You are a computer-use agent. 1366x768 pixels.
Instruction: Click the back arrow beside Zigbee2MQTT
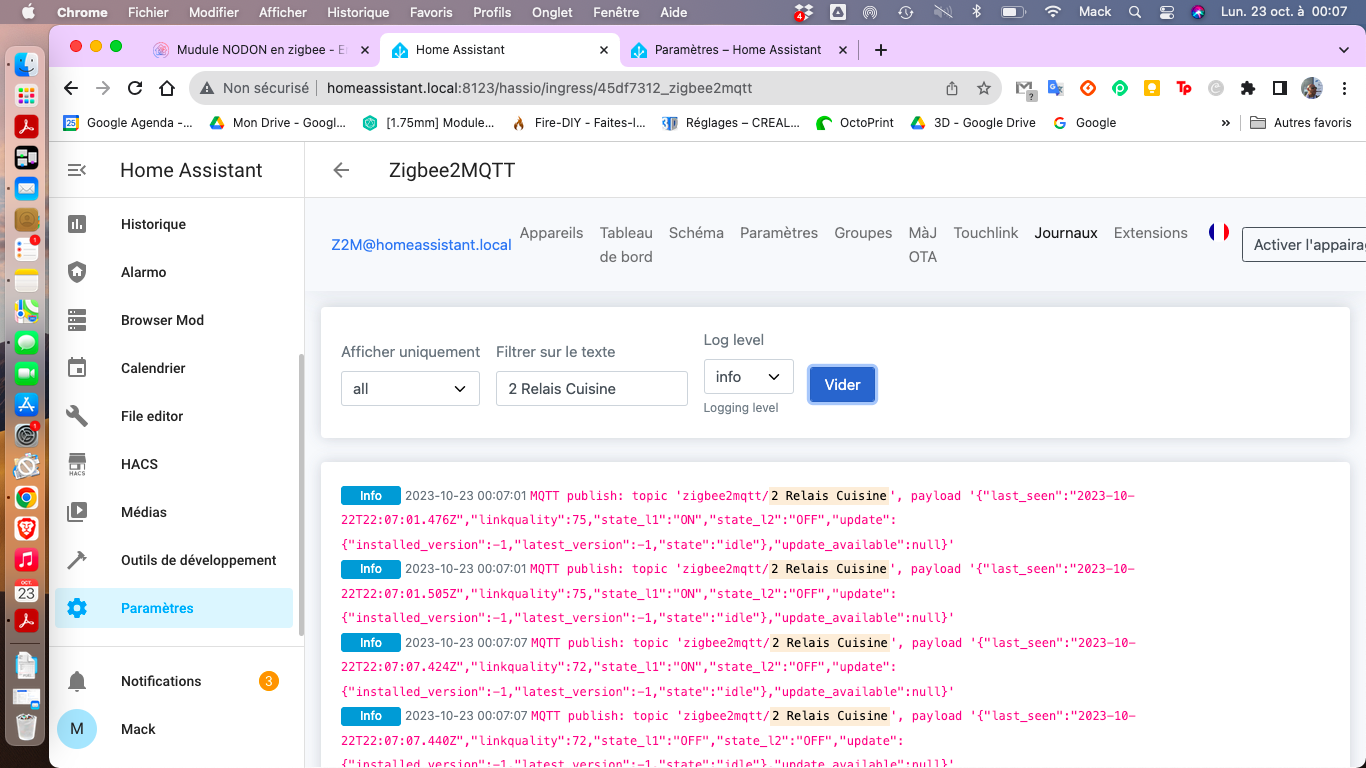[341, 170]
